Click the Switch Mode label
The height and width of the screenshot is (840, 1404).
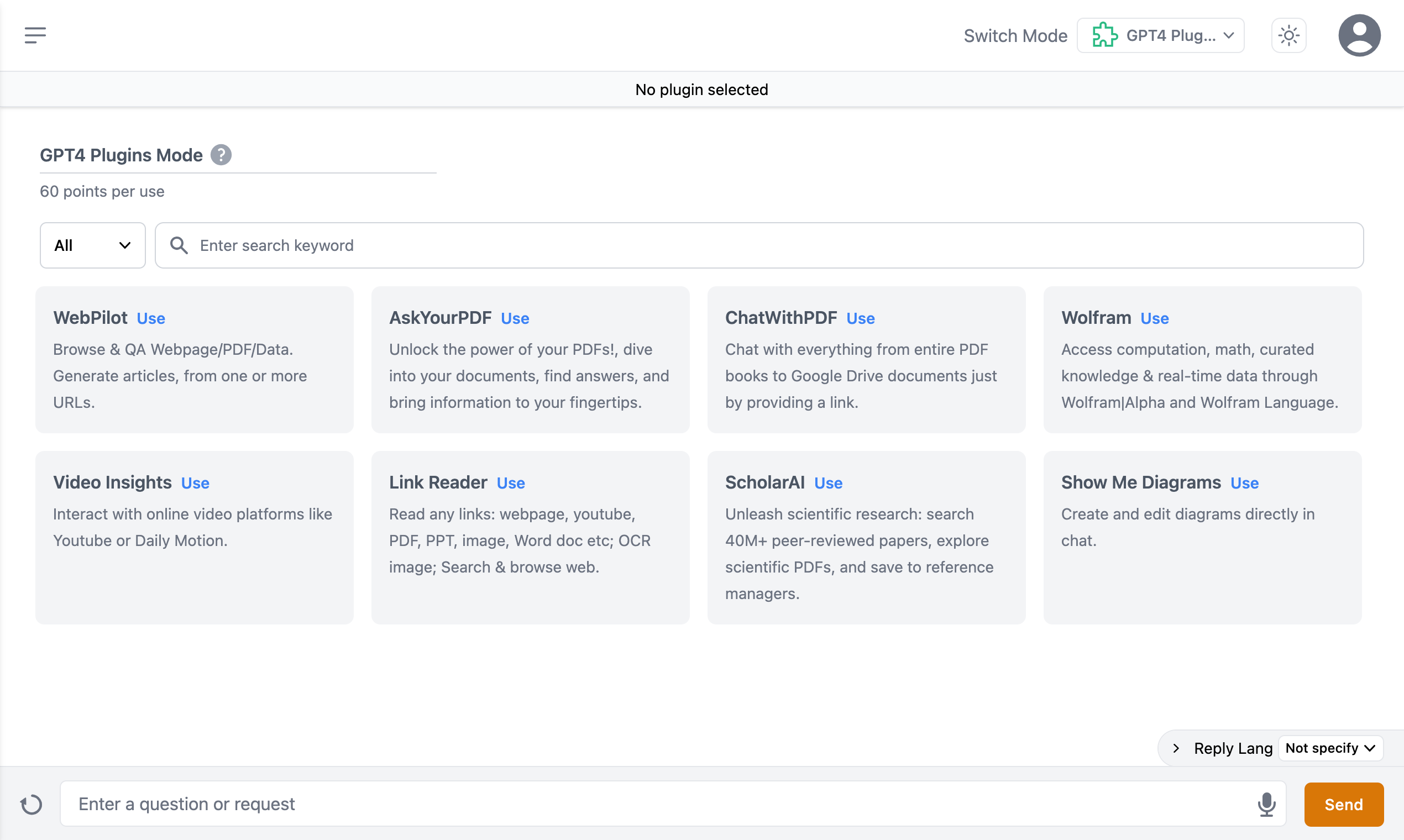tap(1015, 36)
